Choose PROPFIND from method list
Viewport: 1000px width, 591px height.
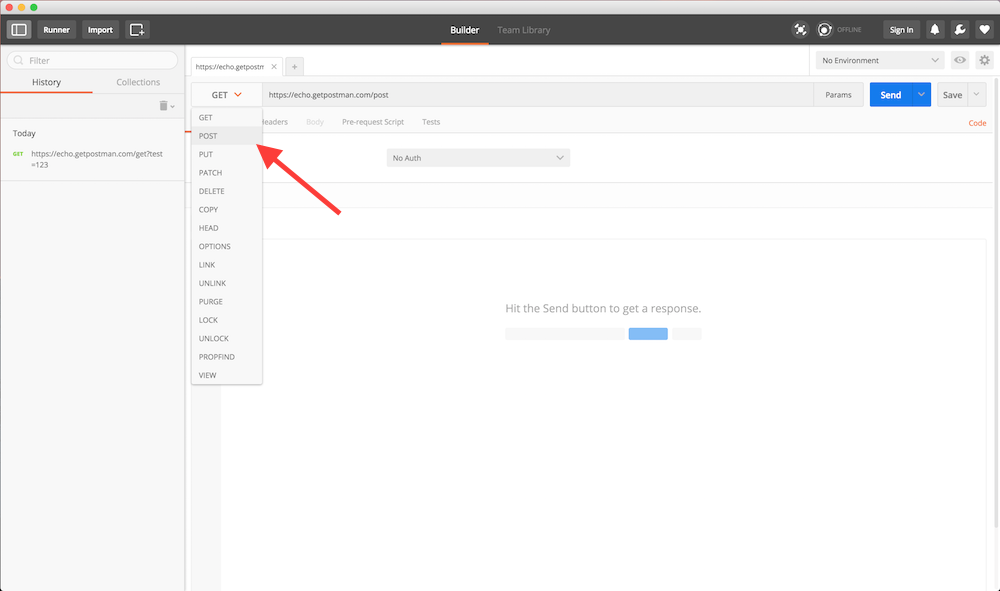(226, 357)
